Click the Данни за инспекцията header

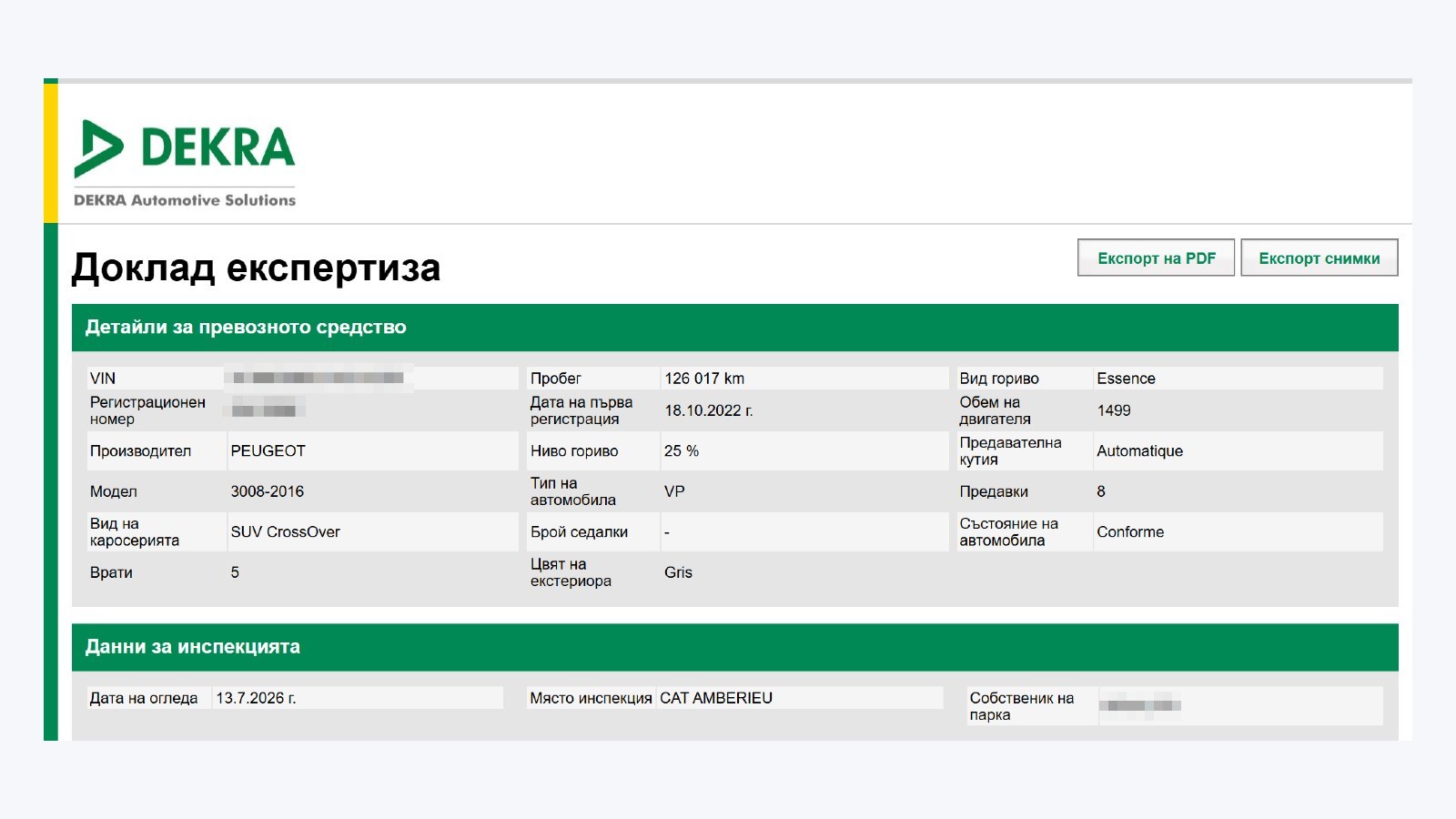[735, 647]
